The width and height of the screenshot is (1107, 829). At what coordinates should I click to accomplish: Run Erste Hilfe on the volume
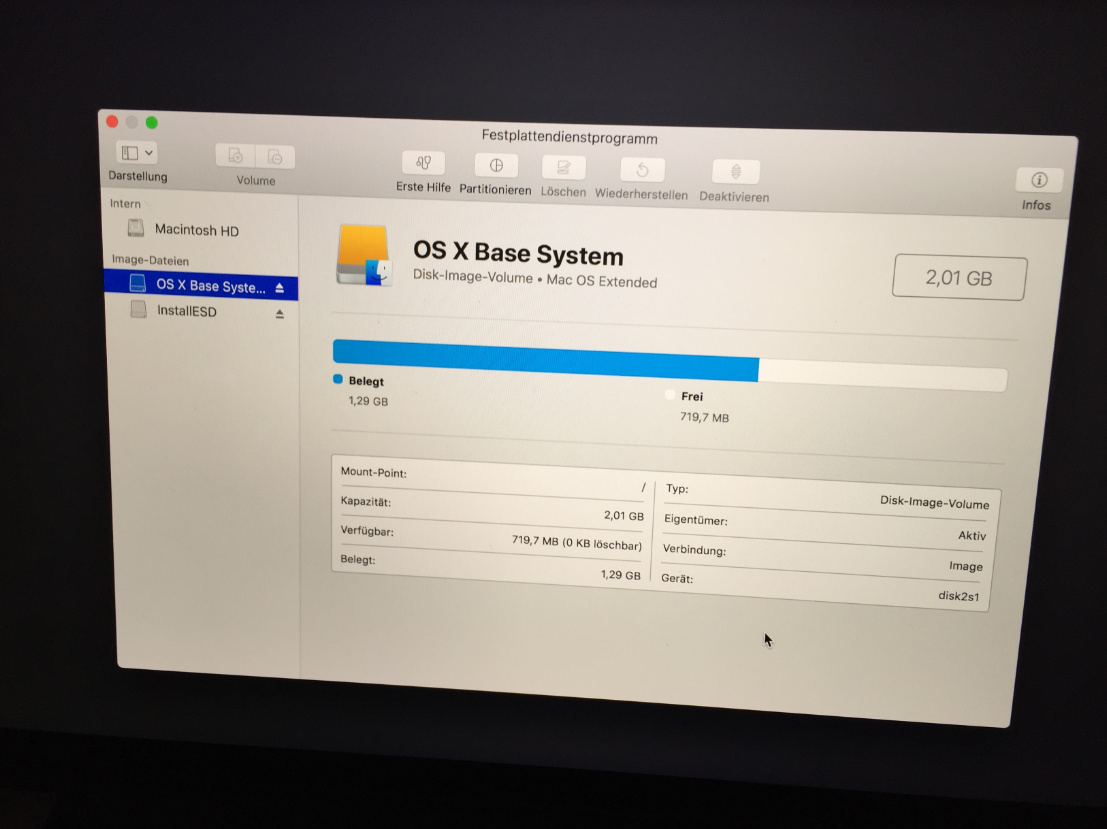coord(423,163)
